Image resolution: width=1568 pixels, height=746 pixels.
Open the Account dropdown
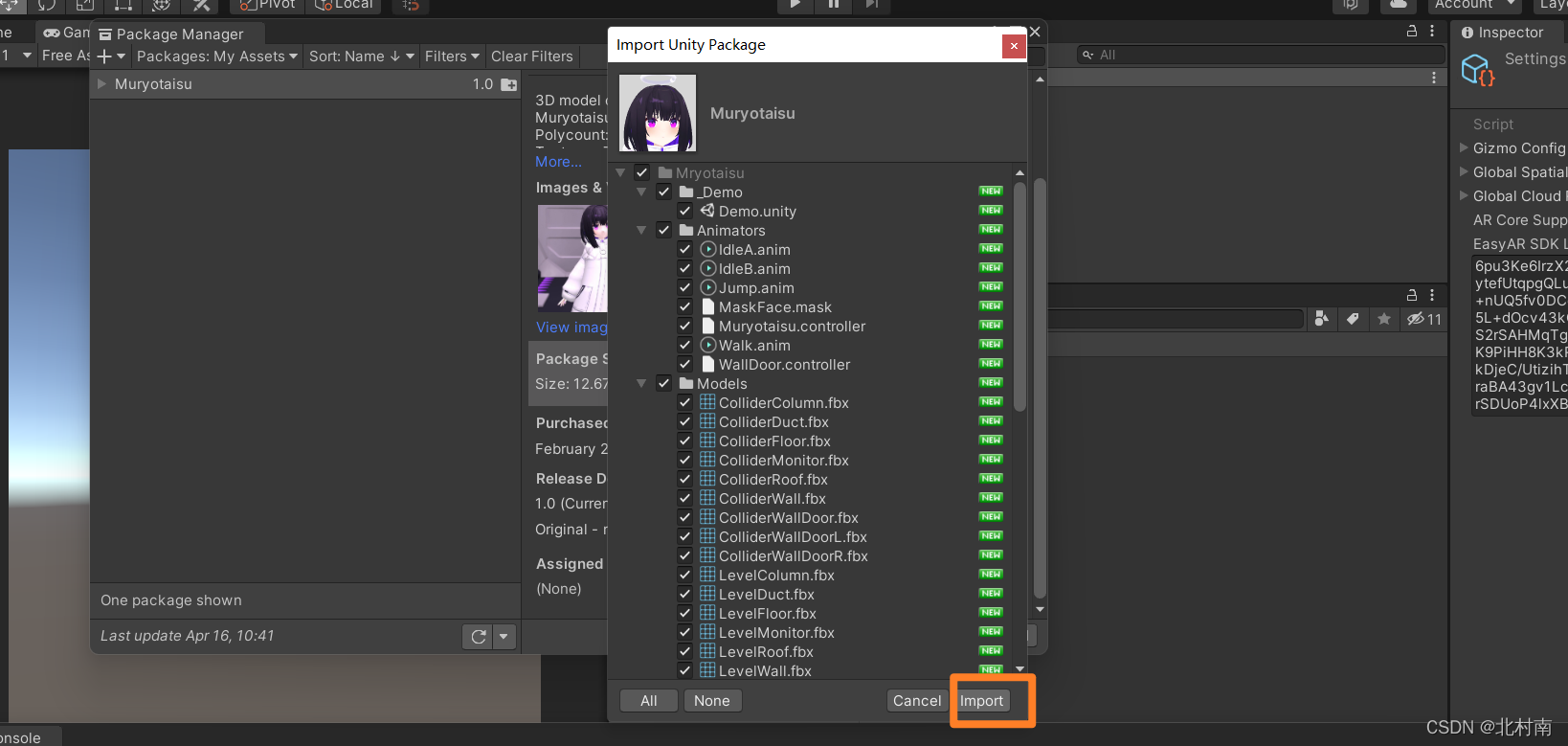point(1477,5)
